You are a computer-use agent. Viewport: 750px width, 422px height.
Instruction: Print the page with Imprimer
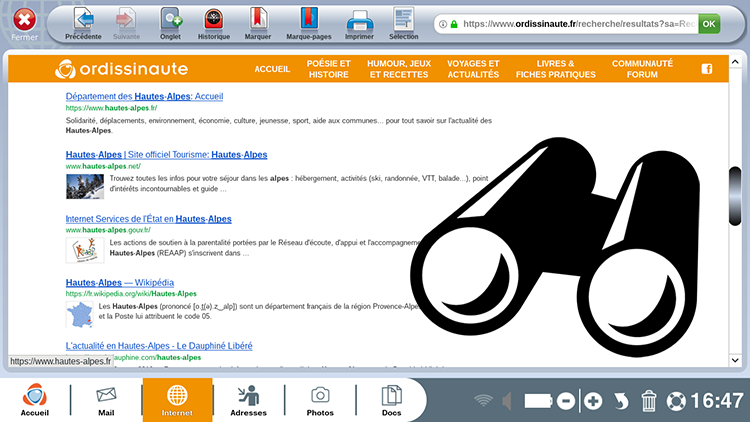(359, 24)
